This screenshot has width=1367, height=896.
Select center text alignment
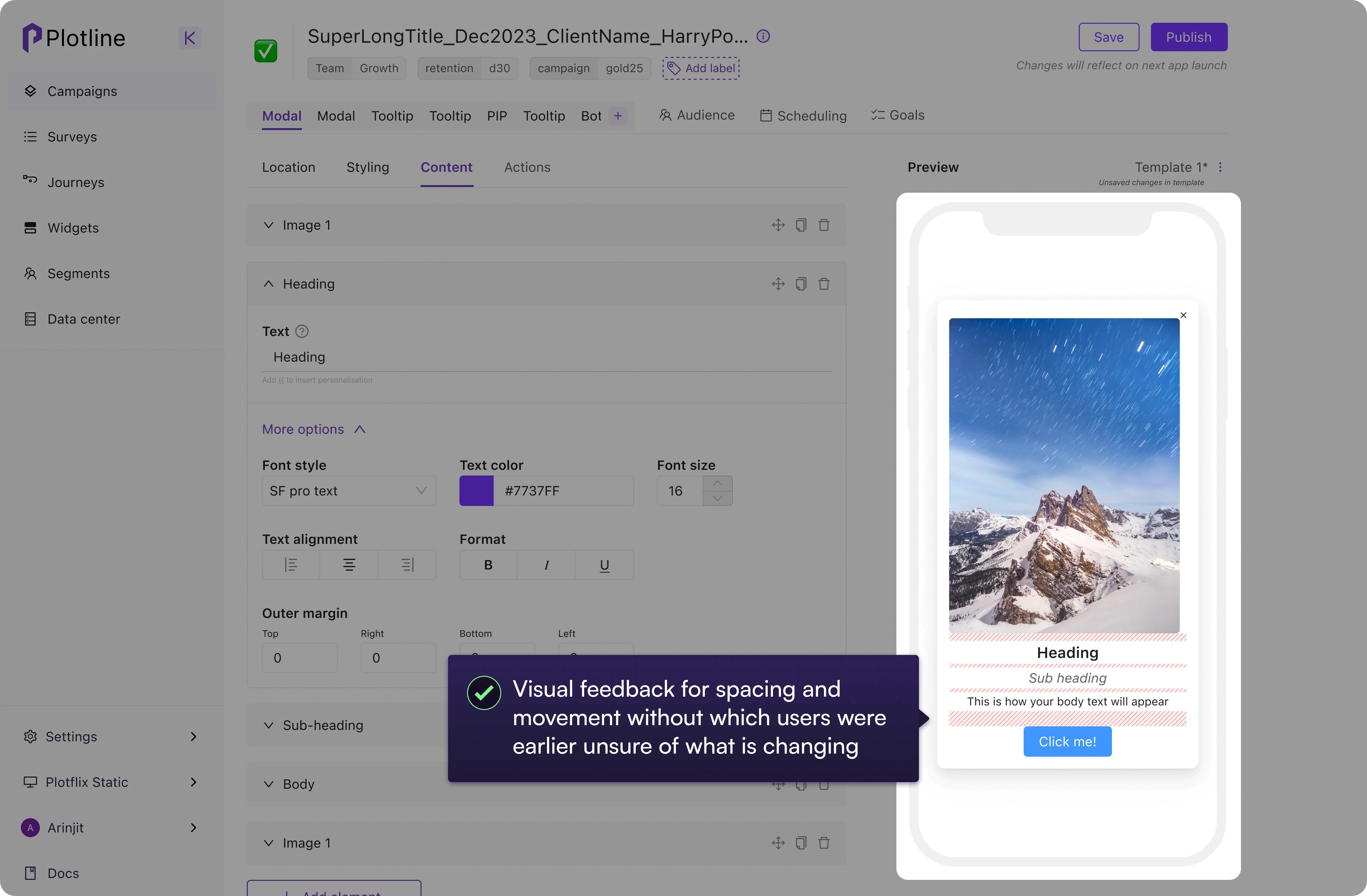[349, 565]
